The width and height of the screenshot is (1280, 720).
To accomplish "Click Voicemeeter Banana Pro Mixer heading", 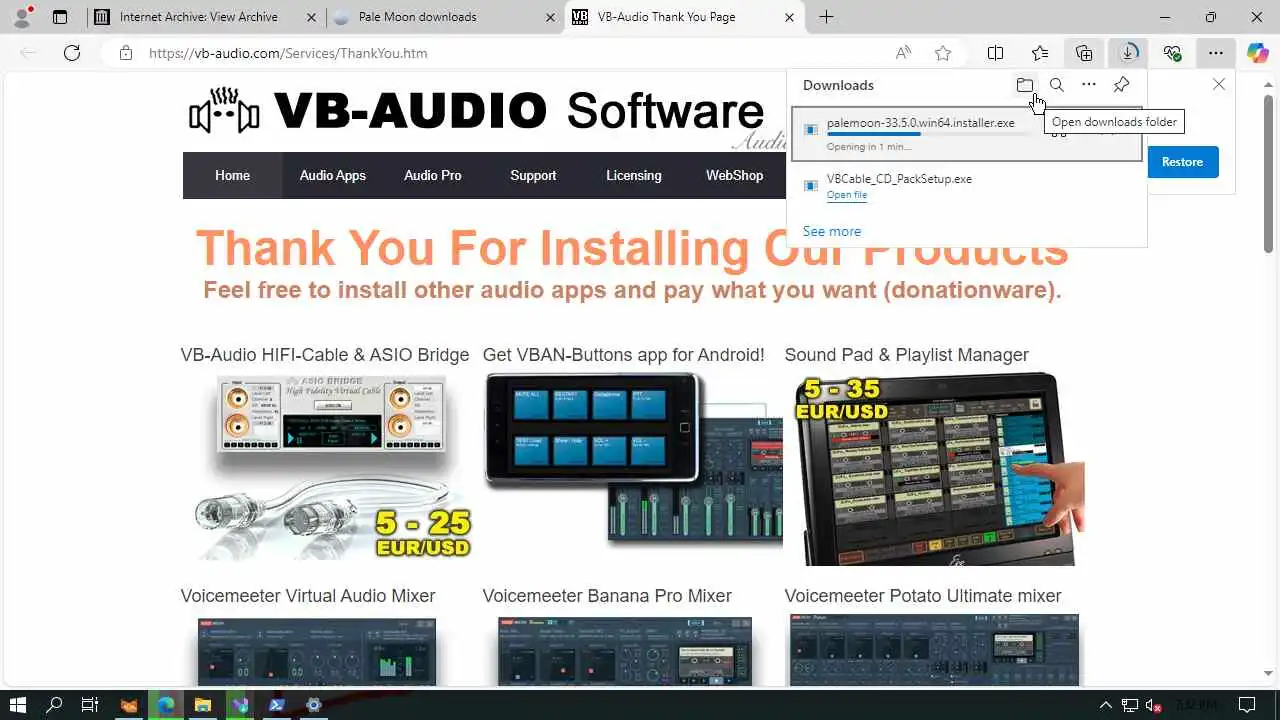I will [607, 596].
